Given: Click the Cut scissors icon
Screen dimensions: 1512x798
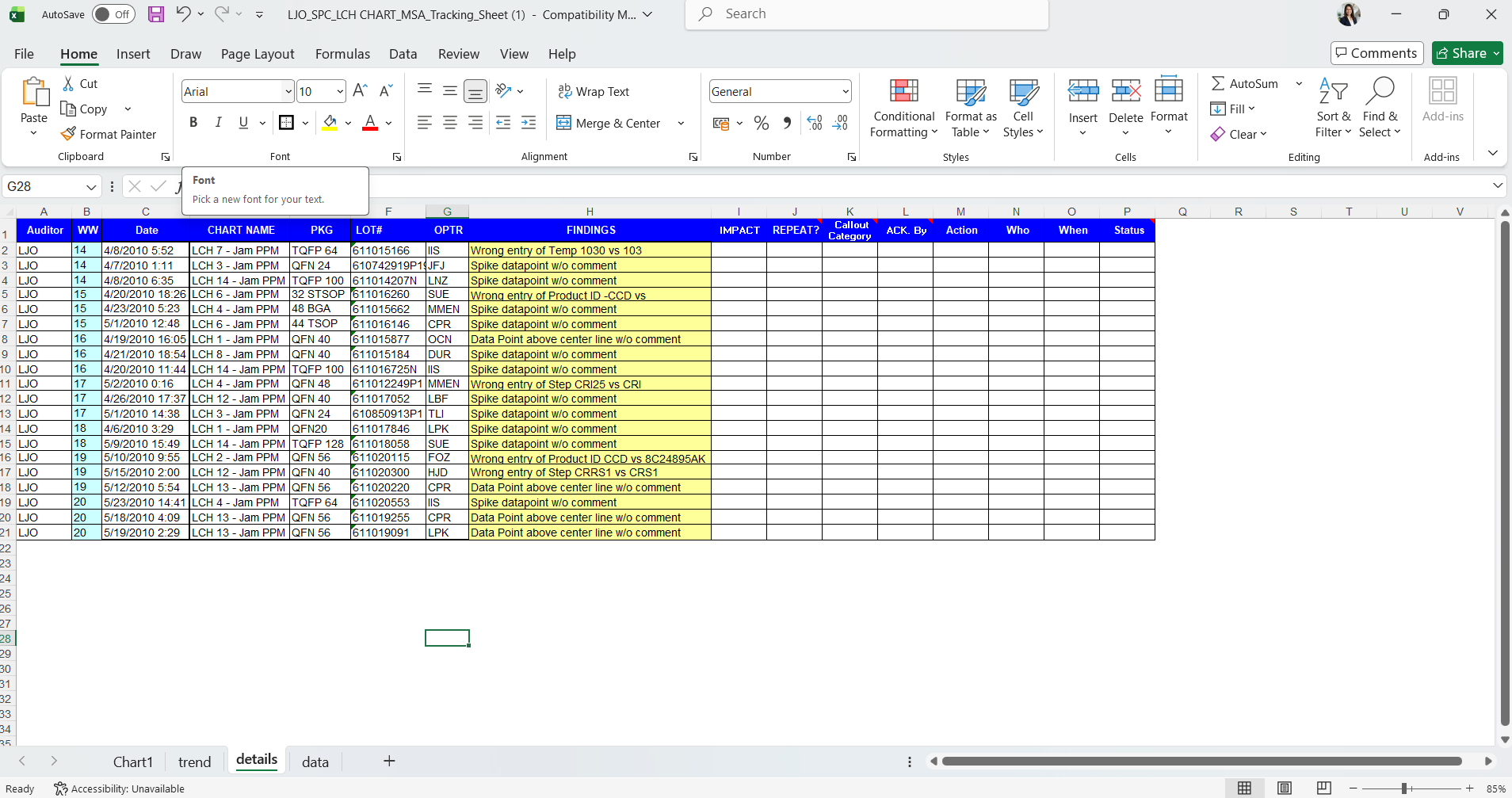Looking at the screenshot, I should point(69,83).
